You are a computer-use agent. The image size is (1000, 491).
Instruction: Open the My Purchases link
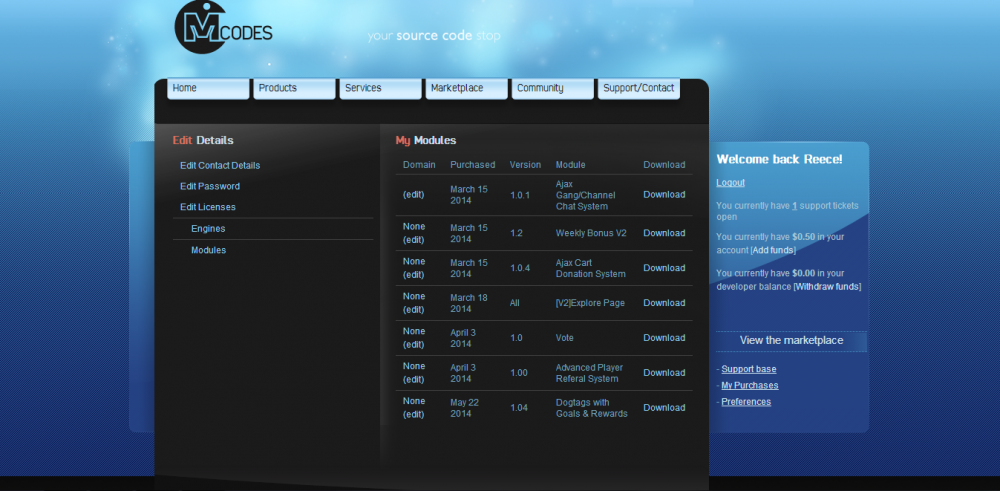(749, 385)
